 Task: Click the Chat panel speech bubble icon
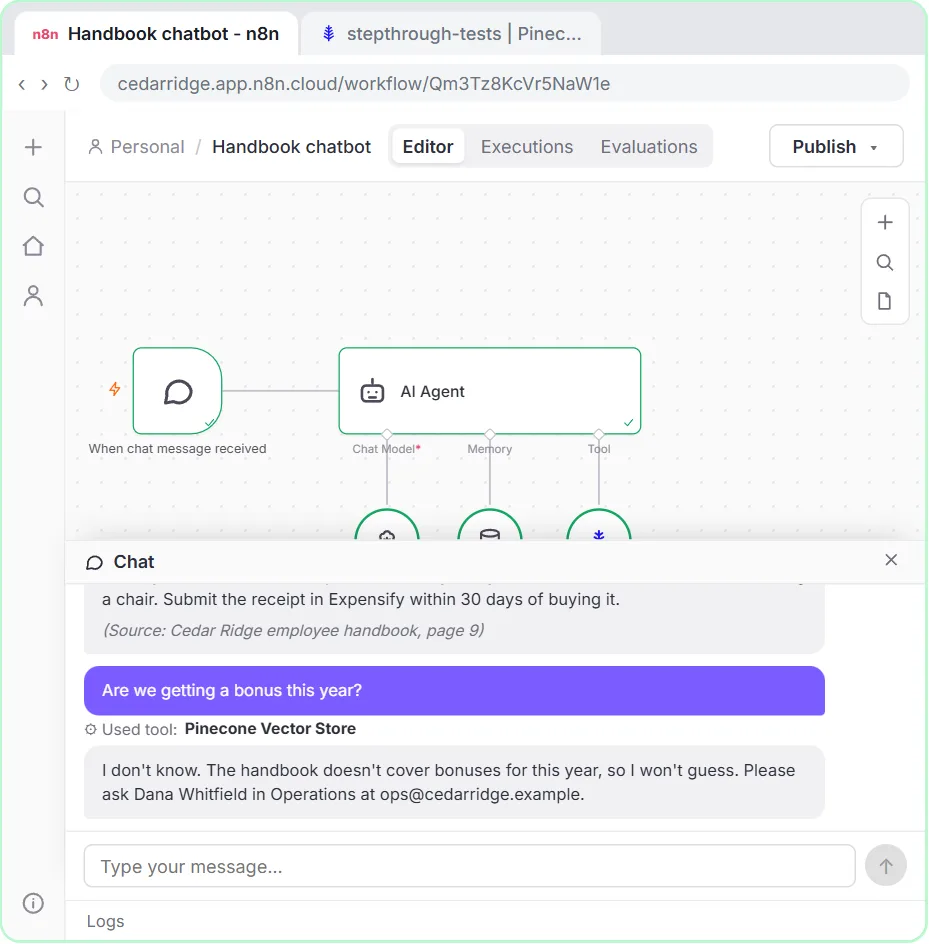click(x=95, y=562)
